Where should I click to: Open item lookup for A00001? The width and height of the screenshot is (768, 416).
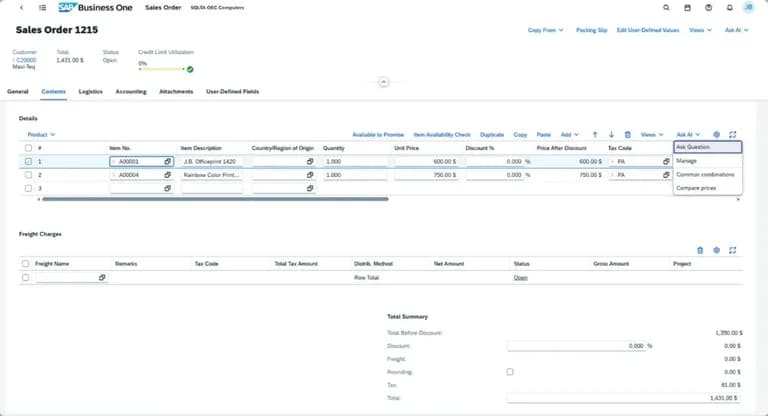(168, 161)
